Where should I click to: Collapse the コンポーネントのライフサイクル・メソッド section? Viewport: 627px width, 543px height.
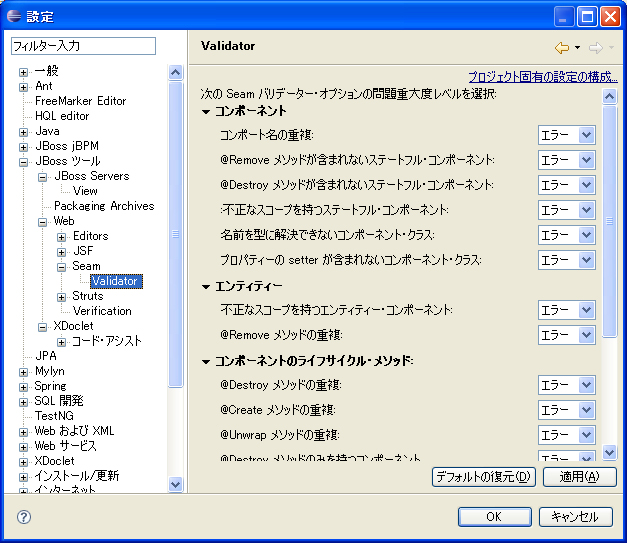[206, 362]
